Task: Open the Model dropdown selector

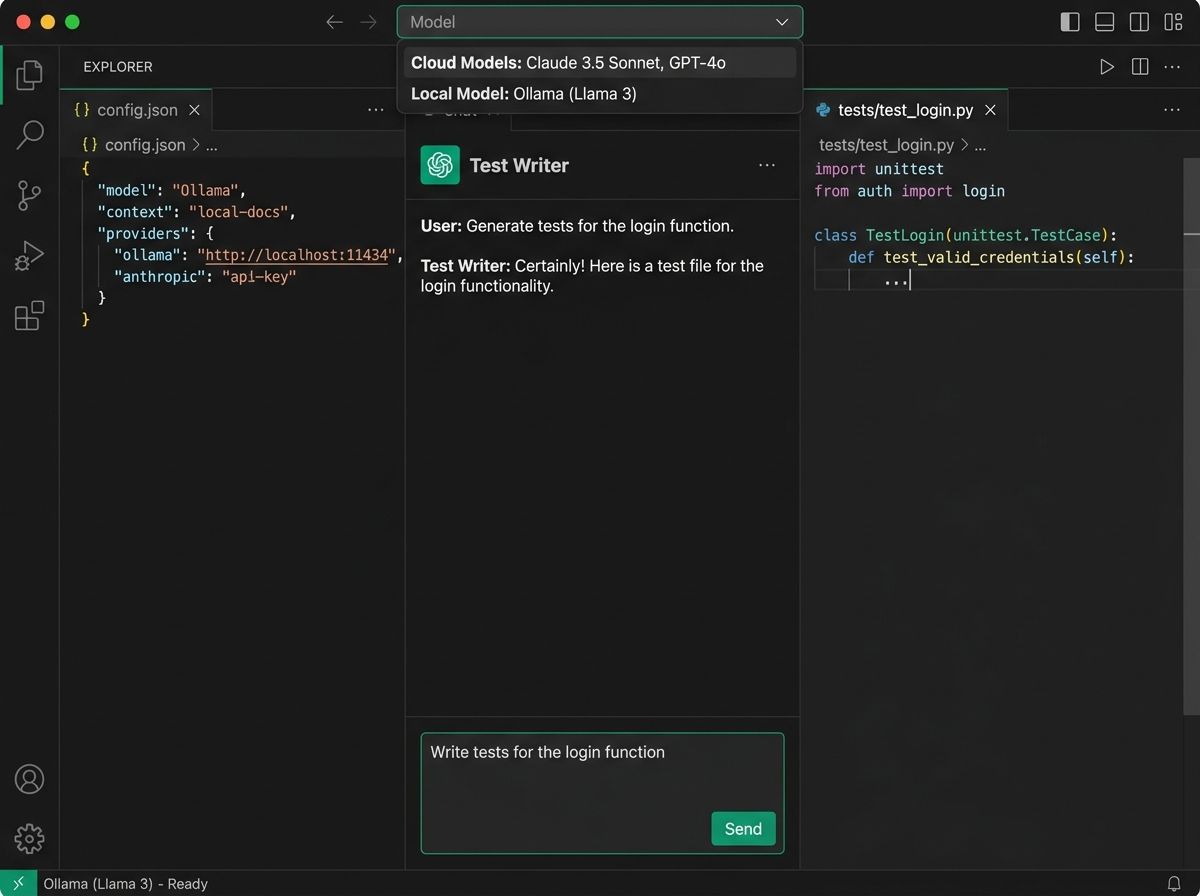Action: 600,22
